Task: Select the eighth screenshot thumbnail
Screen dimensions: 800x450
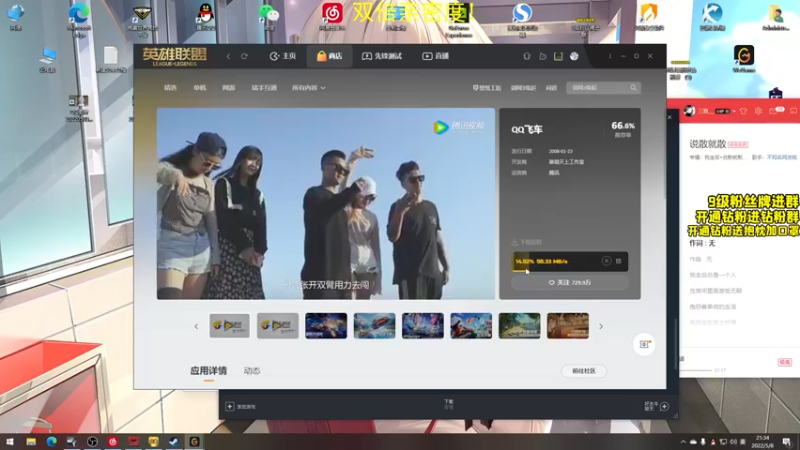Action: point(568,326)
